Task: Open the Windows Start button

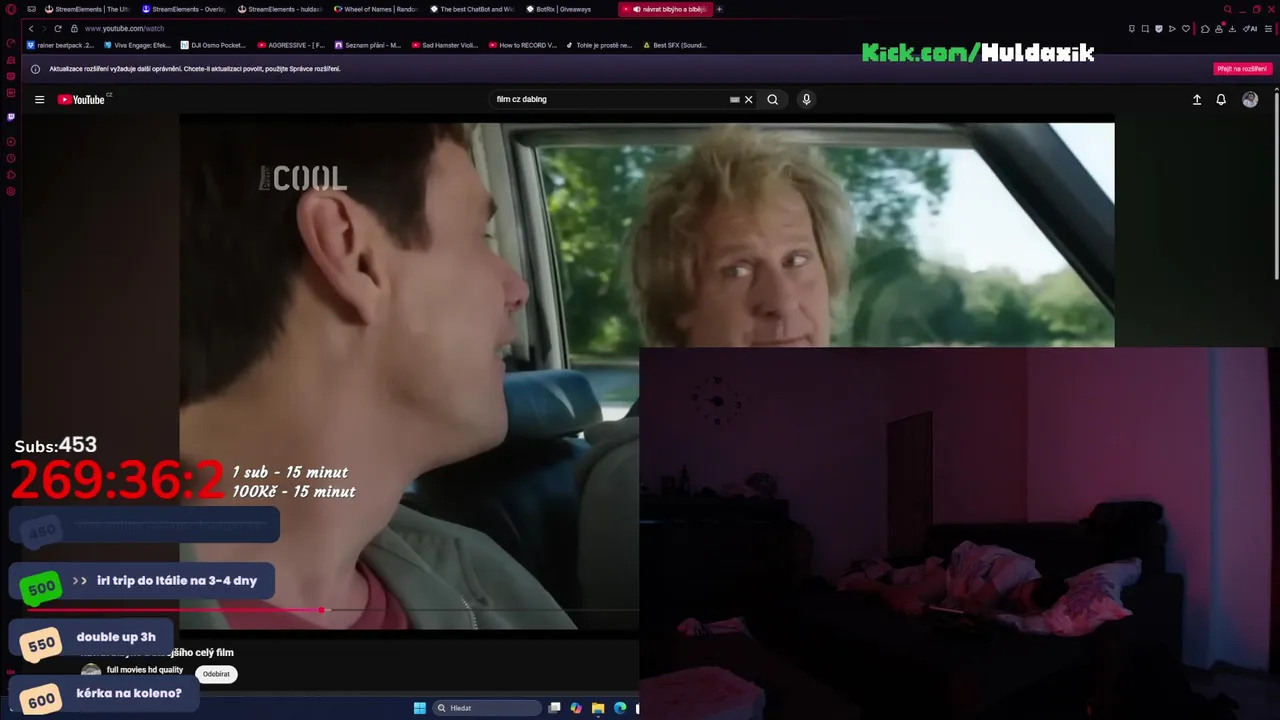Action: point(420,708)
